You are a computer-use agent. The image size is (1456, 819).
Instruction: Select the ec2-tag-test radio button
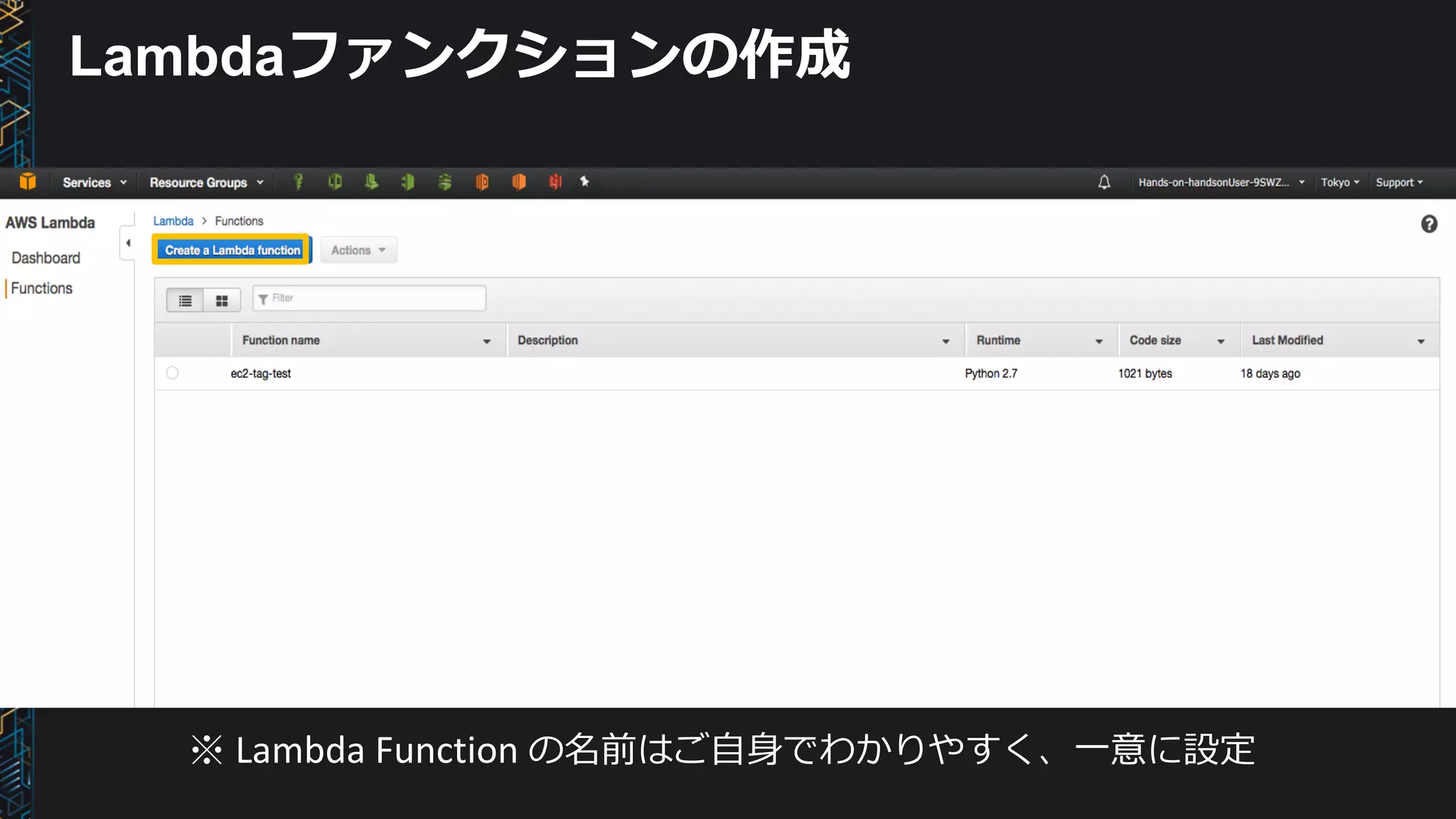click(x=172, y=373)
